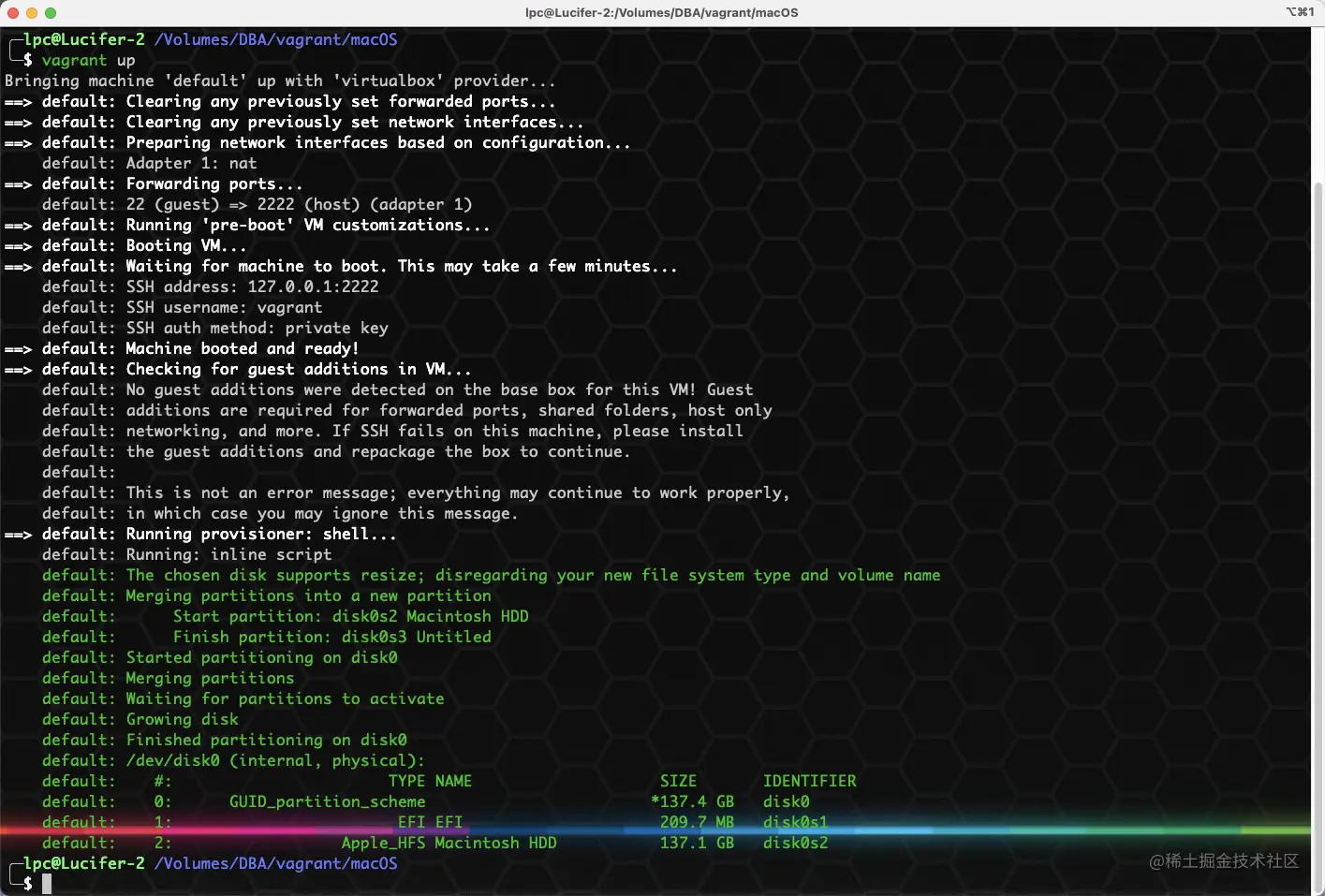The width and height of the screenshot is (1325, 896).
Task: Click the 'Preparing network interfaces based on configuration' line
Action: point(317,143)
